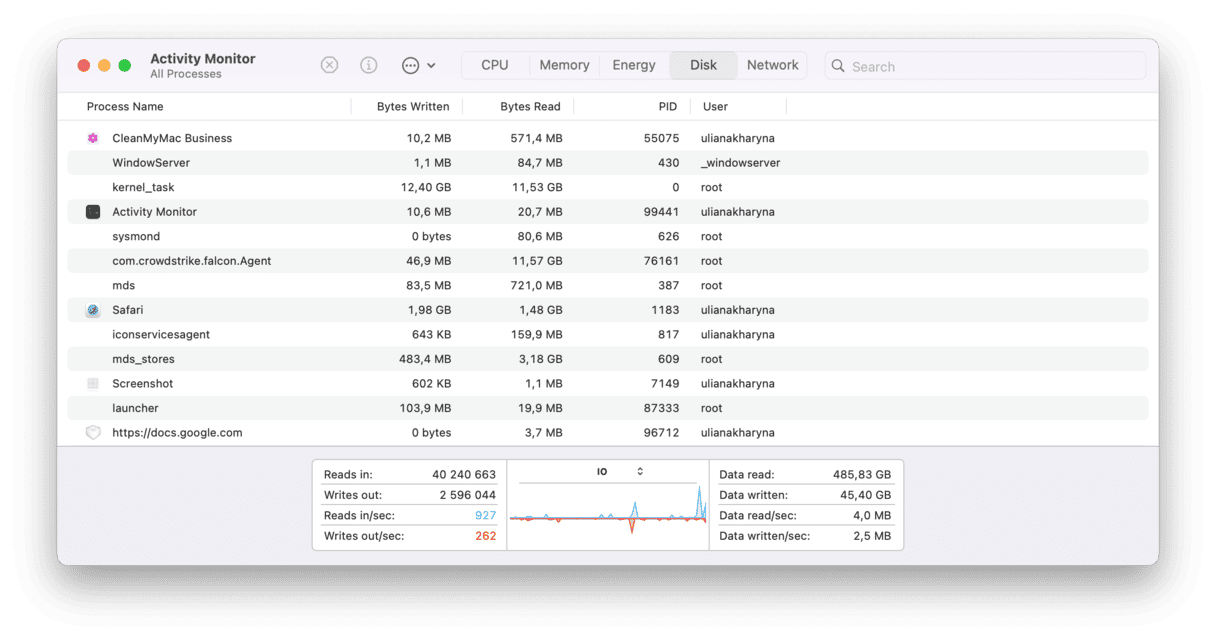The height and width of the screenshot is (641, 1216).
Task: Select the WindowServer process row
Action: 608,163
